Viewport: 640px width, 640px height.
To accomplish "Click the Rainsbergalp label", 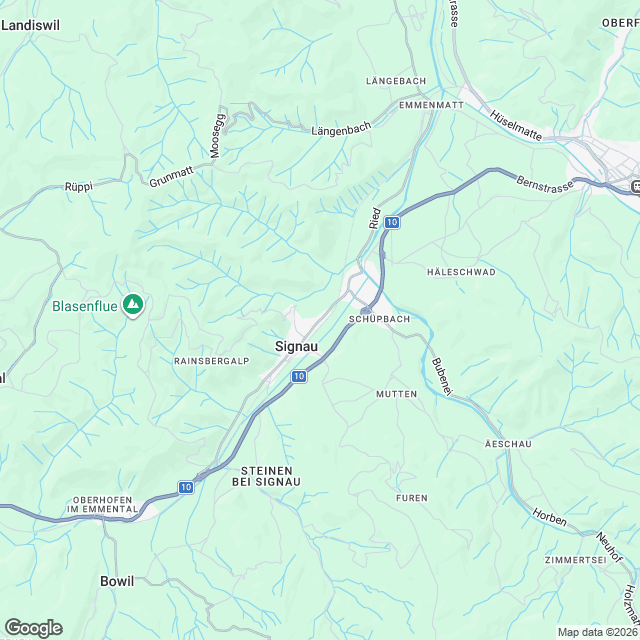I will pyautogui.click(x=211, y=361).
